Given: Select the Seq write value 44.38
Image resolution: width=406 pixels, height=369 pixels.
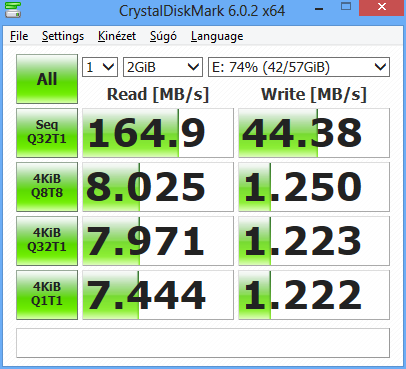Looking at the screenshot, I should tap(314, 133).
